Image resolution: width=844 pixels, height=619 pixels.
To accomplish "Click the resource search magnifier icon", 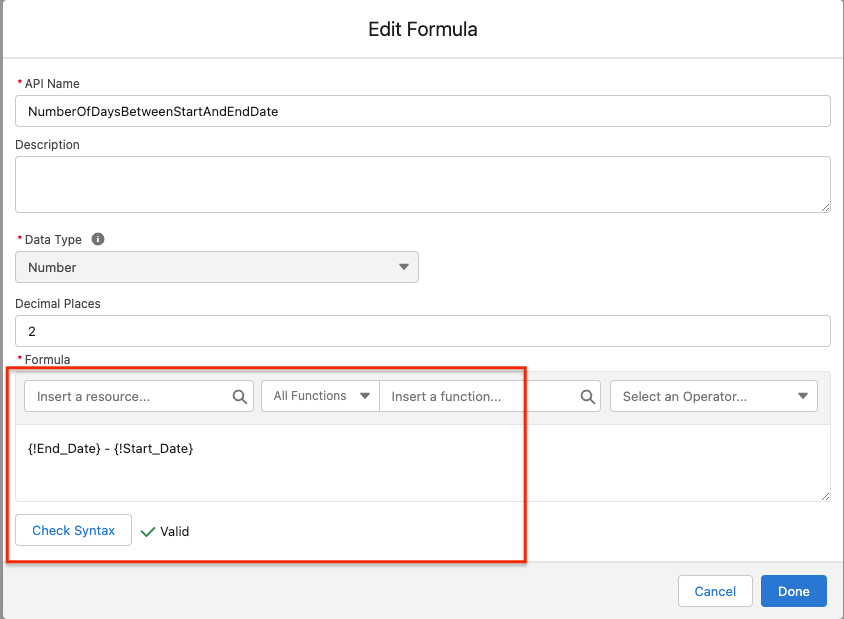I will point(240,397).
